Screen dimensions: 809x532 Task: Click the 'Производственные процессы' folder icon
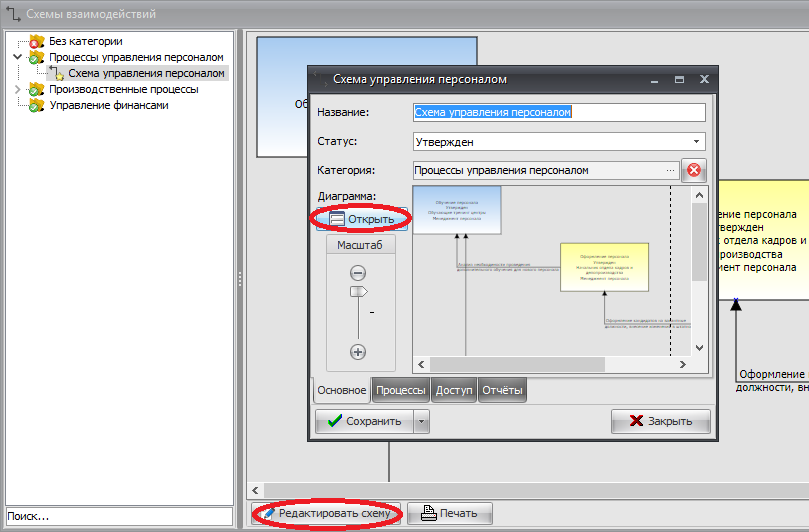[x=37, y=89]
